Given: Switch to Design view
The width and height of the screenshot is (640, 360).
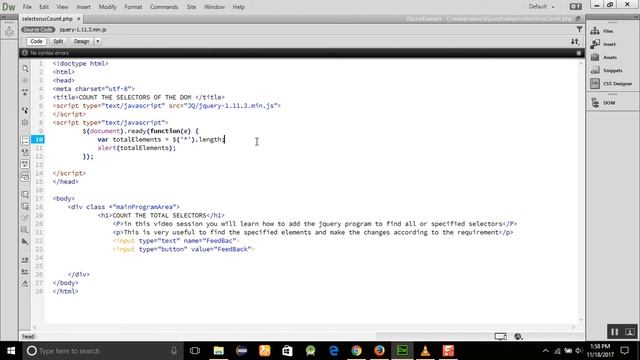Looking at the screenshot, I should tap(81, 41).
